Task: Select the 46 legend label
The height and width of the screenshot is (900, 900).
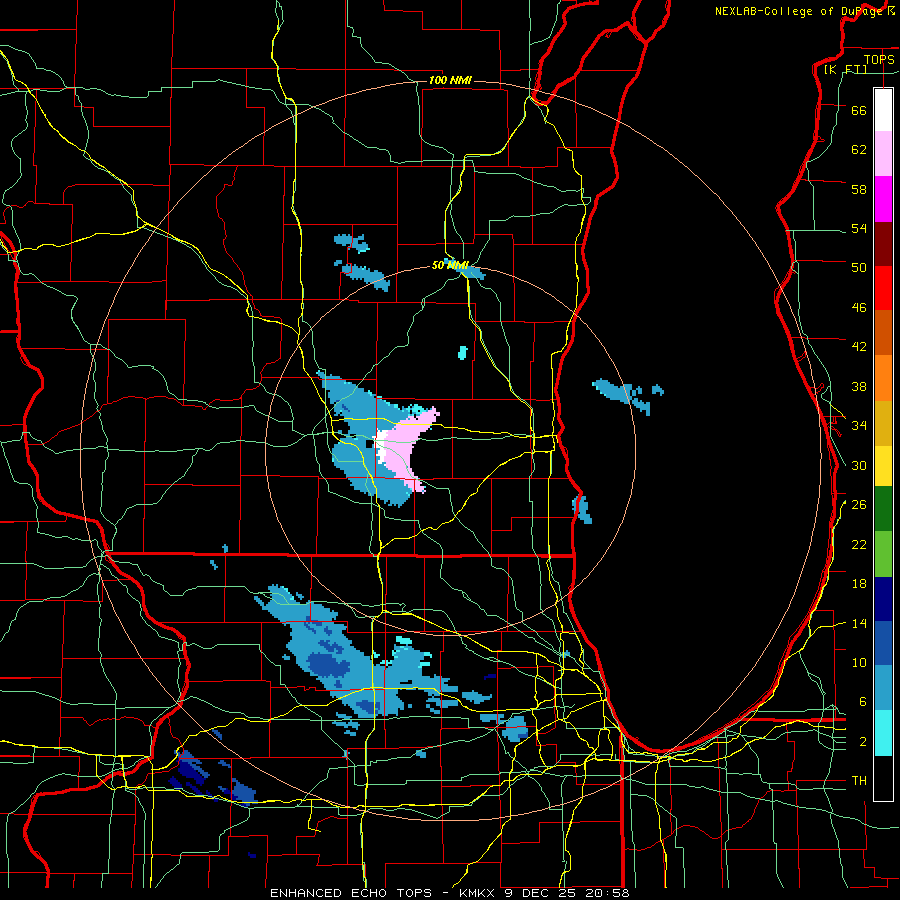Action: pyautogui.click(x=859, y=307)
